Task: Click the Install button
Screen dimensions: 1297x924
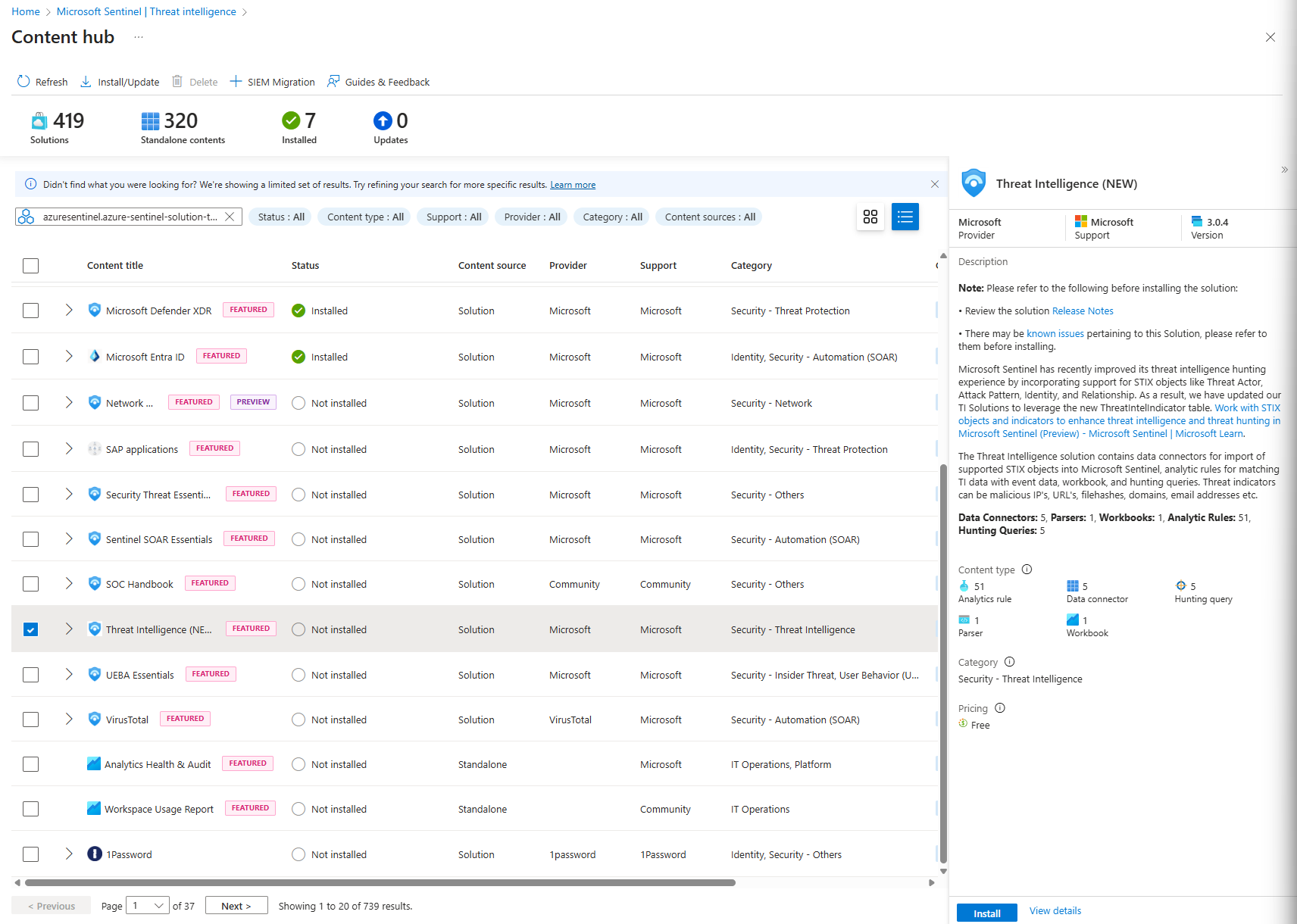Action: point(986,913)
